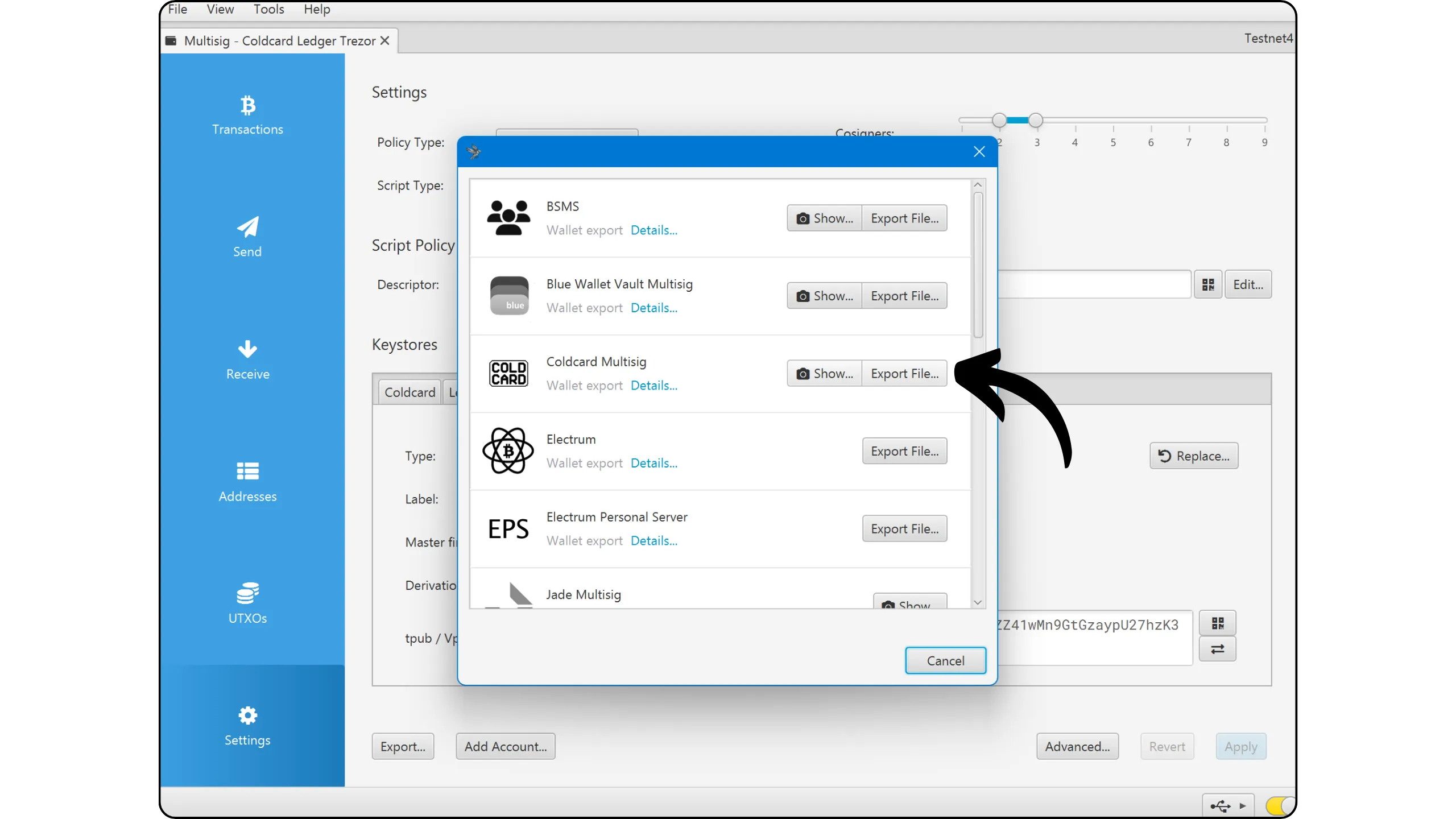The image size is (1456, 819).
Task: Click the cosigners slider's right handle
Action: (1036, 120)
